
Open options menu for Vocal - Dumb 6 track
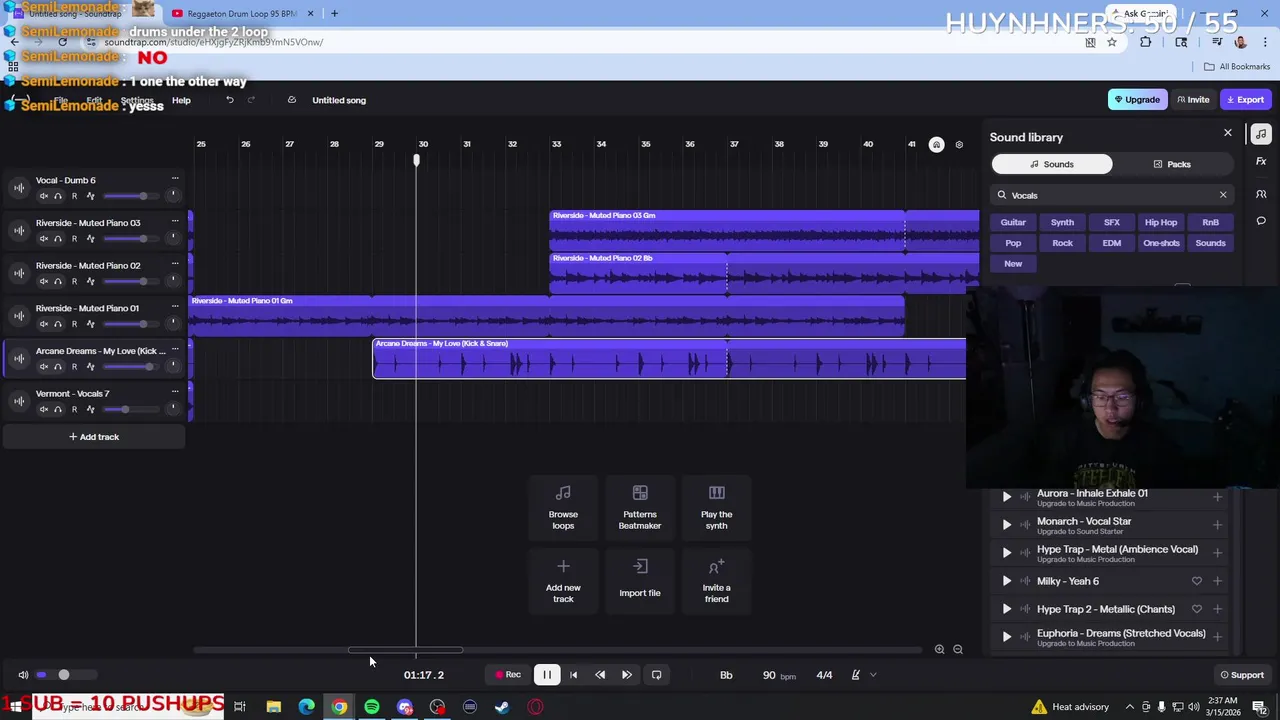pyautogui.click(x=175, y=179)
